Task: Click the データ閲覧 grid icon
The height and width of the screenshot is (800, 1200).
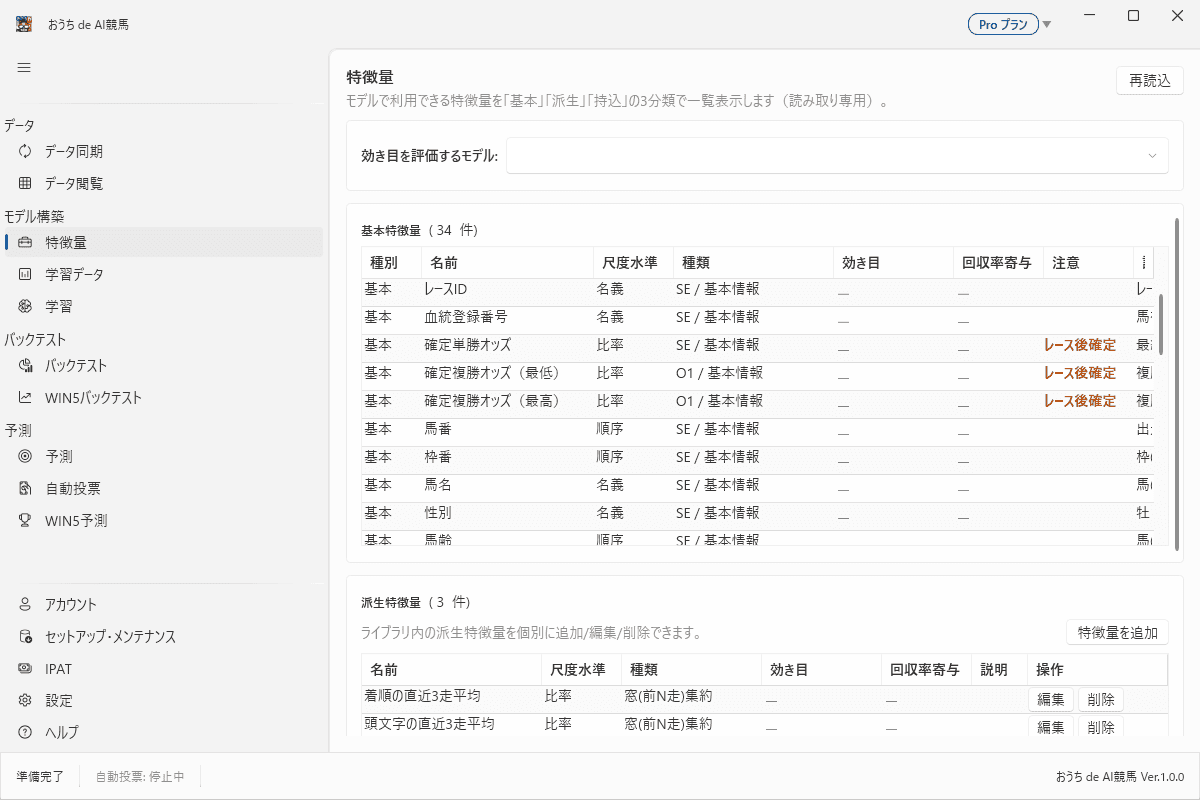Action: pyautogui.click(x=25, y=183)
